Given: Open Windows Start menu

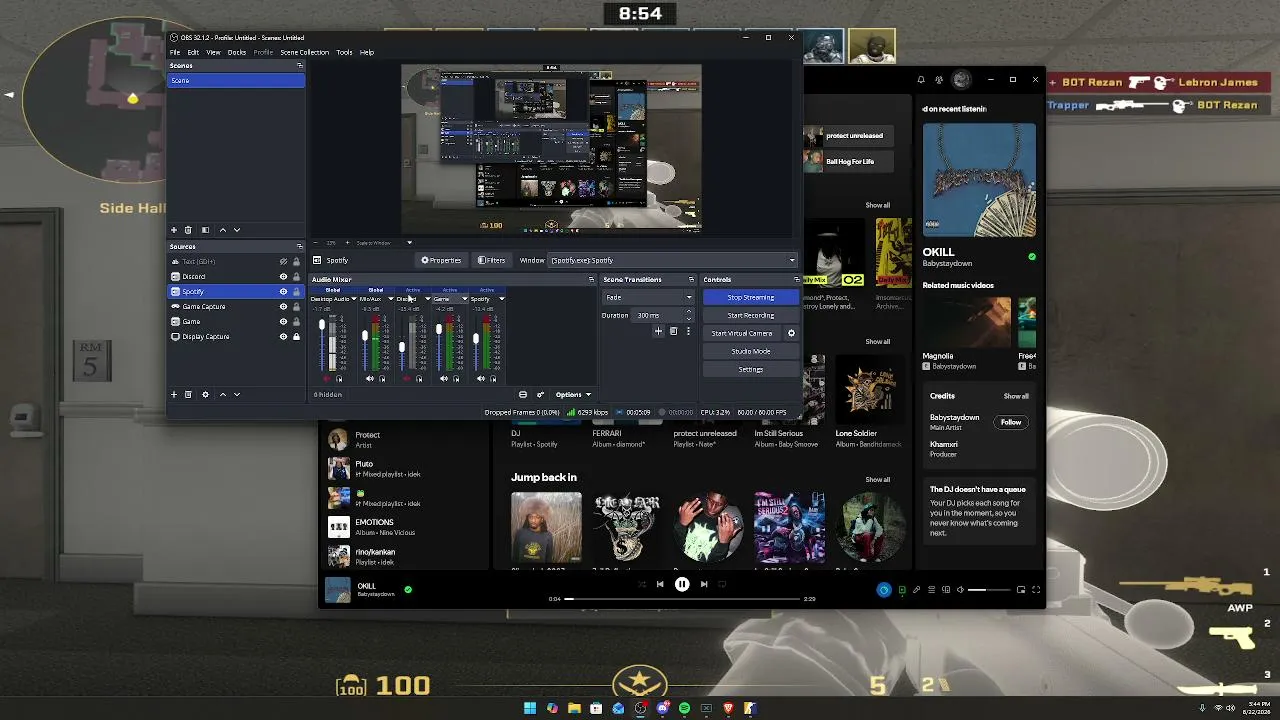Looking at the screenshot, I should 530,708.
